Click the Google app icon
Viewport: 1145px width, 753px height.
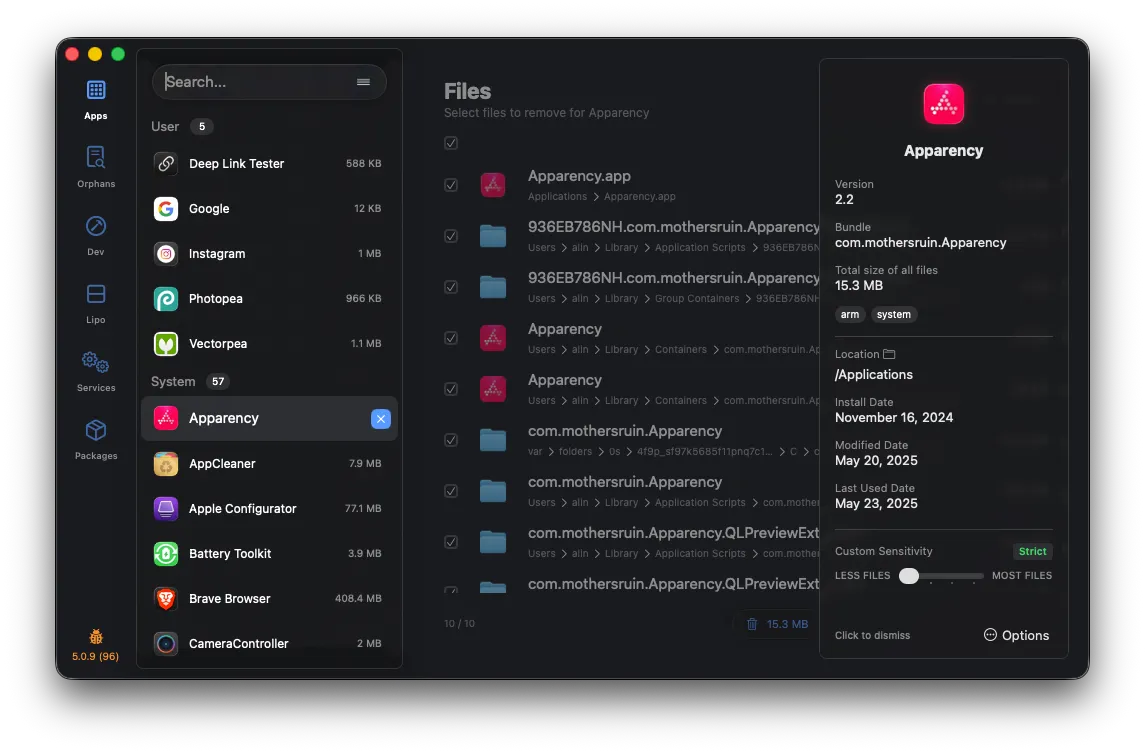166,209
